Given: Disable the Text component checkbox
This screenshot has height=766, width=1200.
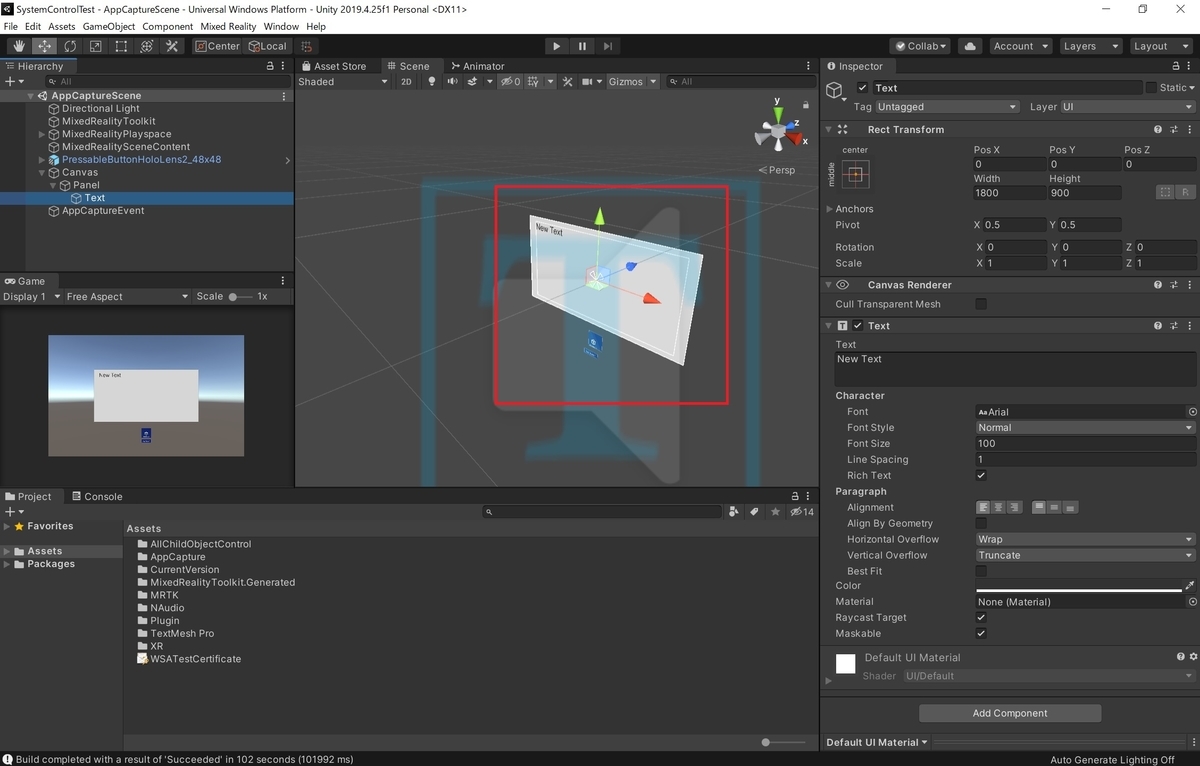Looking at the screenshot, I should coord(857,326).
